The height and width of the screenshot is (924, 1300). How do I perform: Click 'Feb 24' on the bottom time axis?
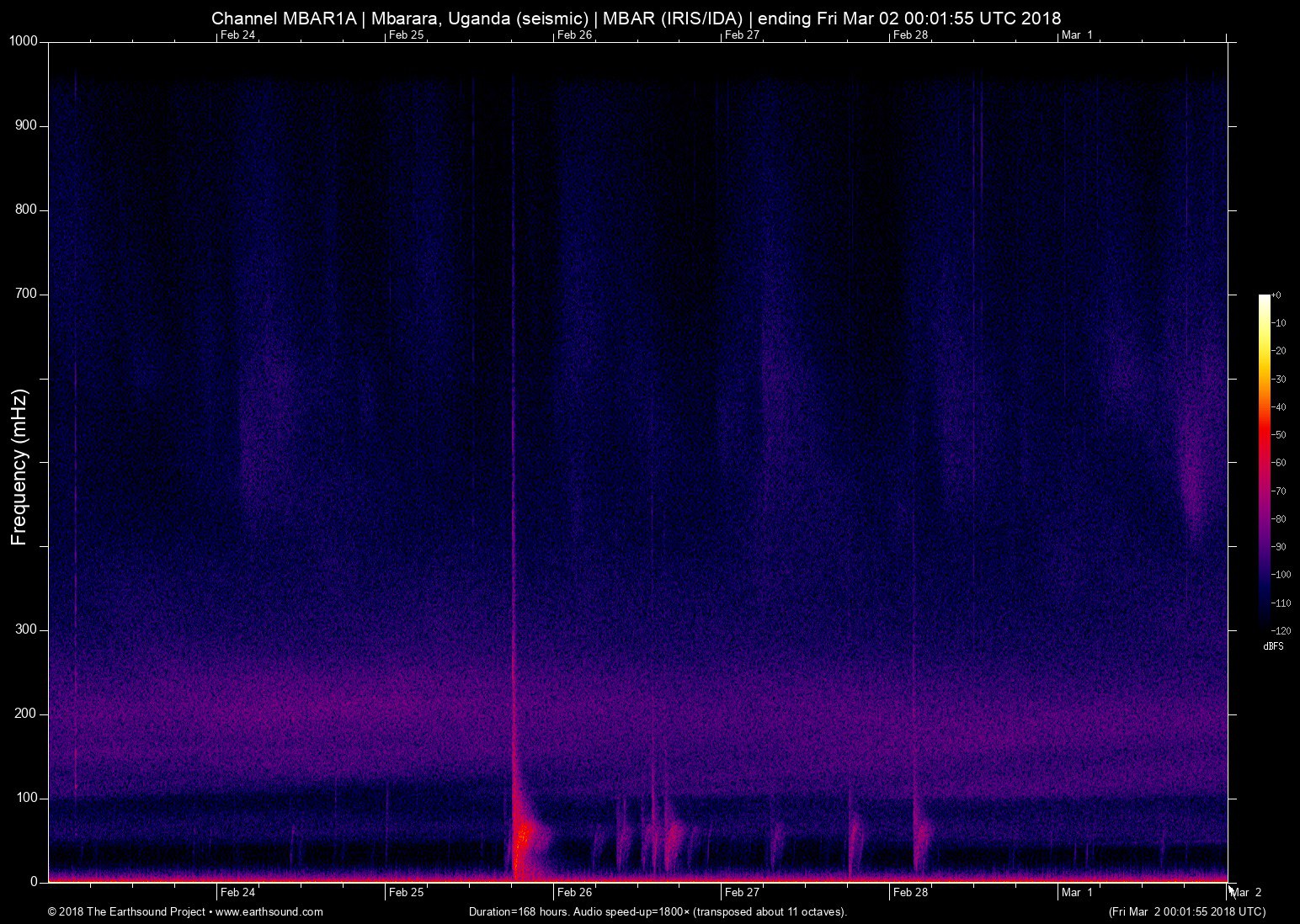tap(237, 892)
